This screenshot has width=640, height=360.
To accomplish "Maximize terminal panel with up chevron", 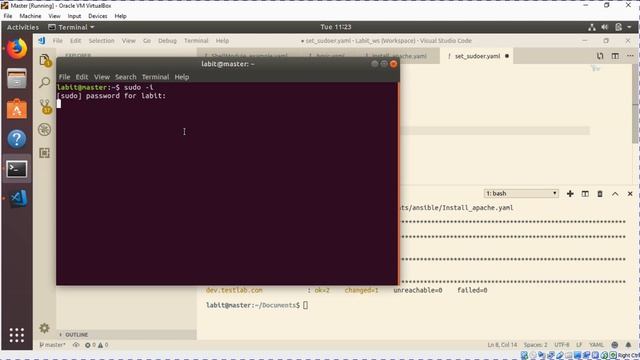I will point(615,193).
